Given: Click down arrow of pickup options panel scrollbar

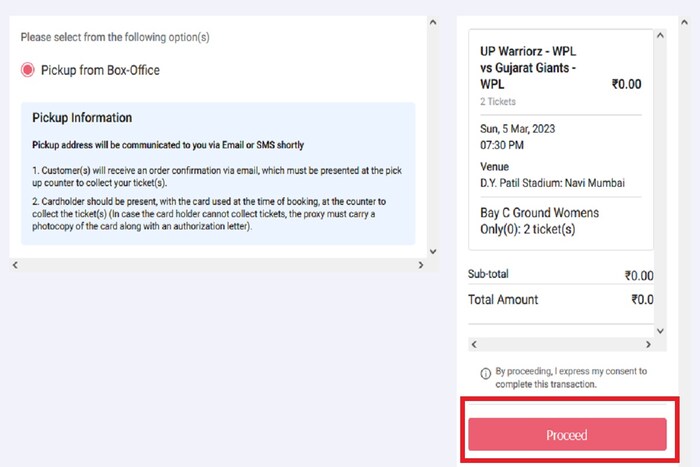Looking at the screenshot, I should (433, 251).
